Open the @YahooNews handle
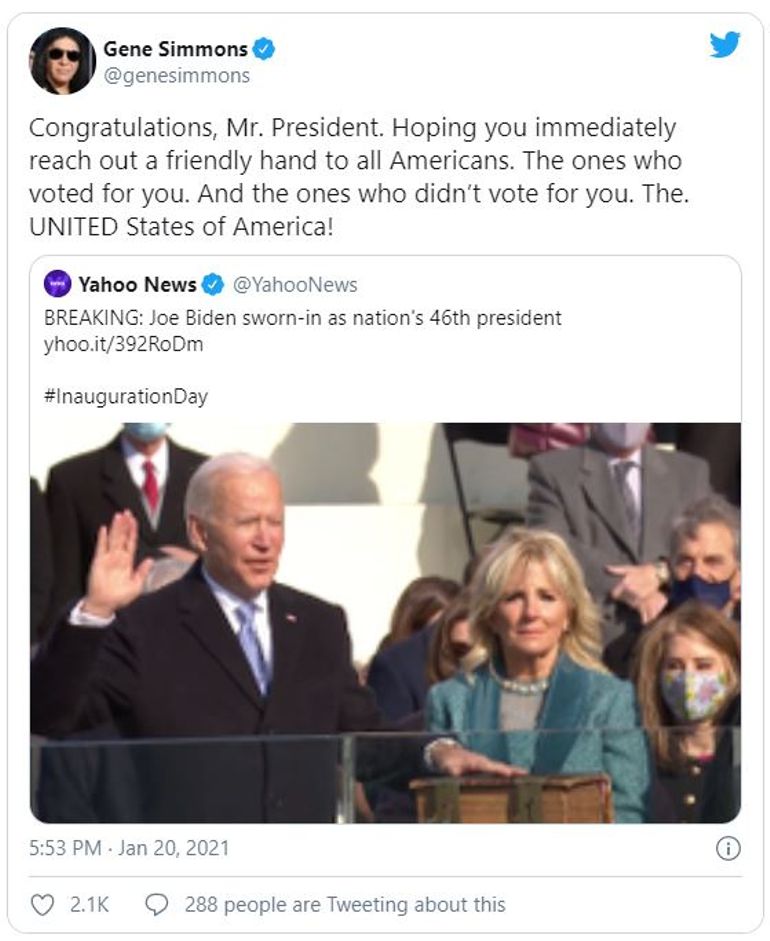Screen dimensions: 770x941 (295, 285)
